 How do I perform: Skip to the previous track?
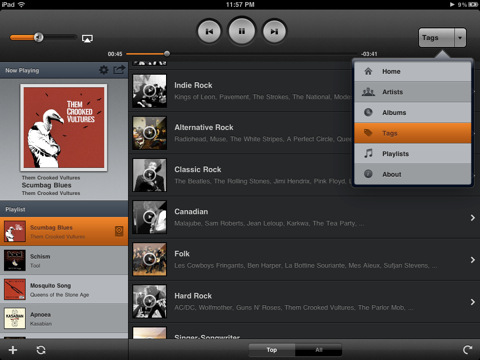pyautogui.click(x=209, y=31)
